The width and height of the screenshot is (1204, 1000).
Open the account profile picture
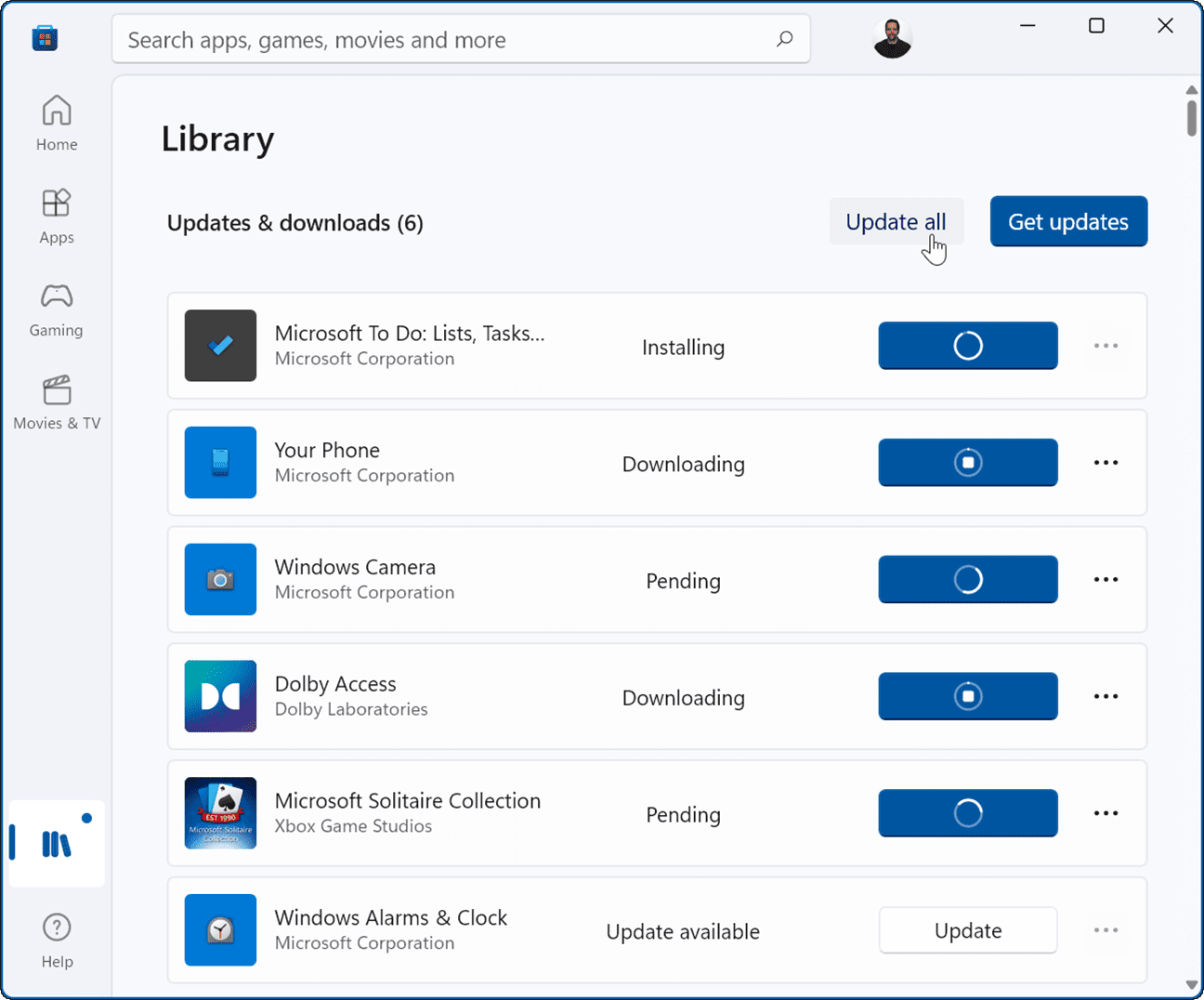(893, 38)
